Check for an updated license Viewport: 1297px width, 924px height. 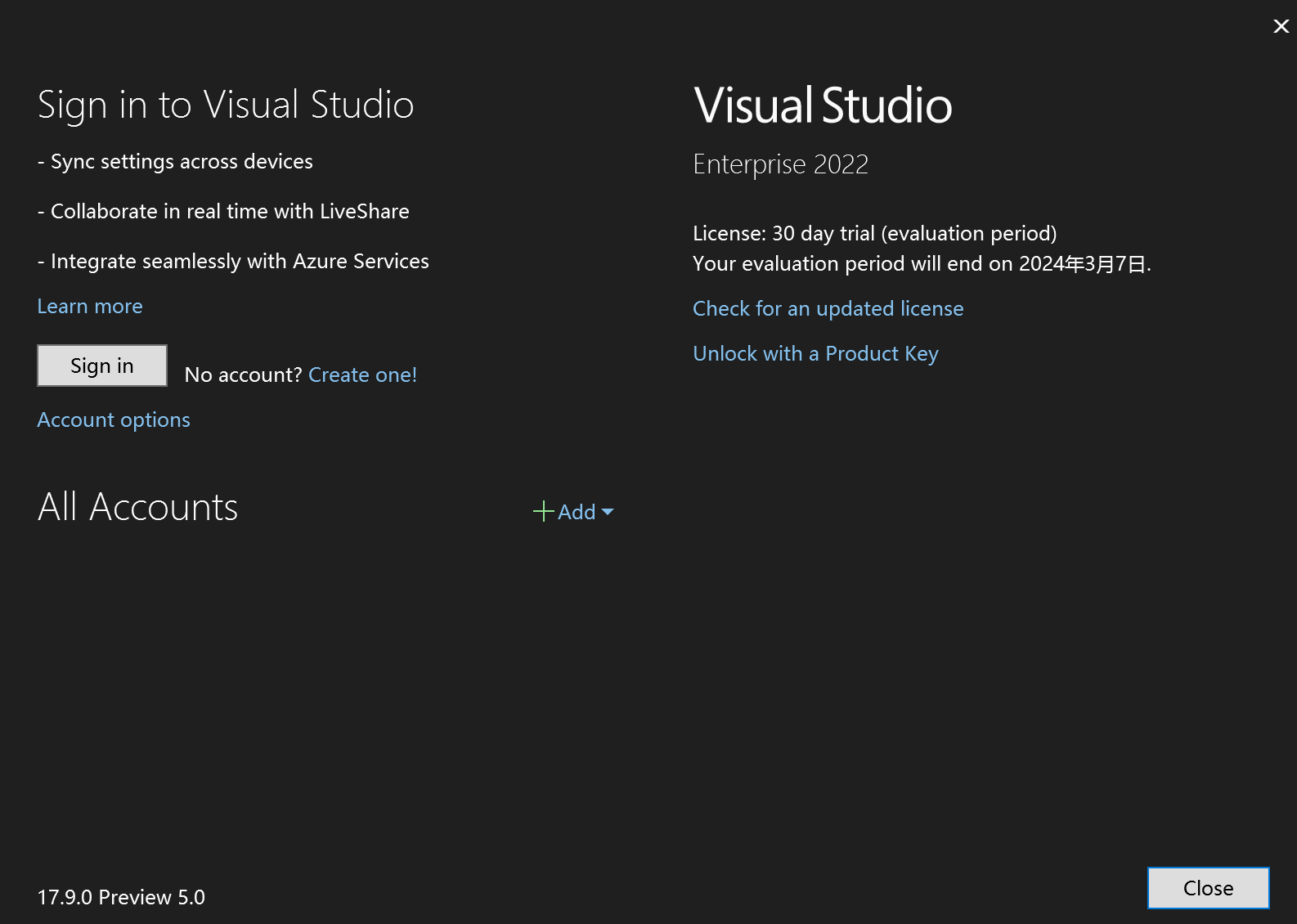click(x=828, y=308)
